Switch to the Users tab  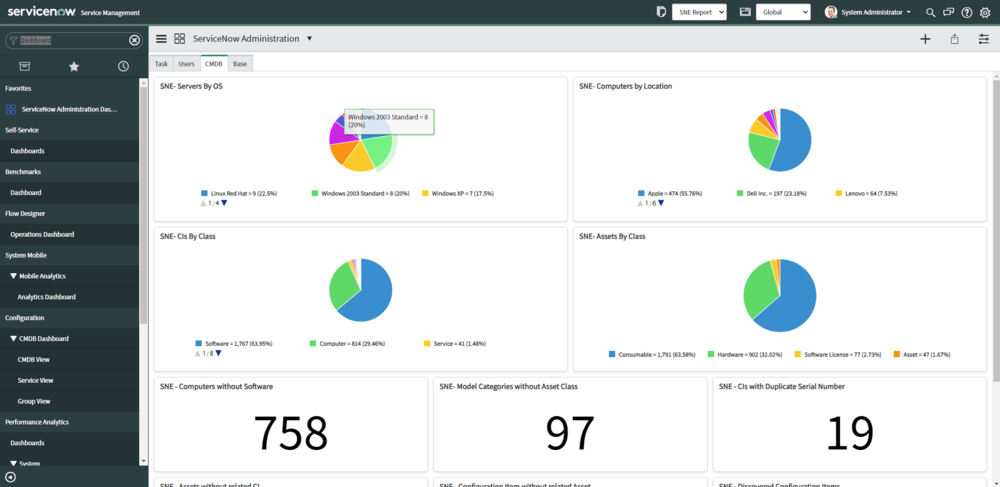click(x=186, y=63)
